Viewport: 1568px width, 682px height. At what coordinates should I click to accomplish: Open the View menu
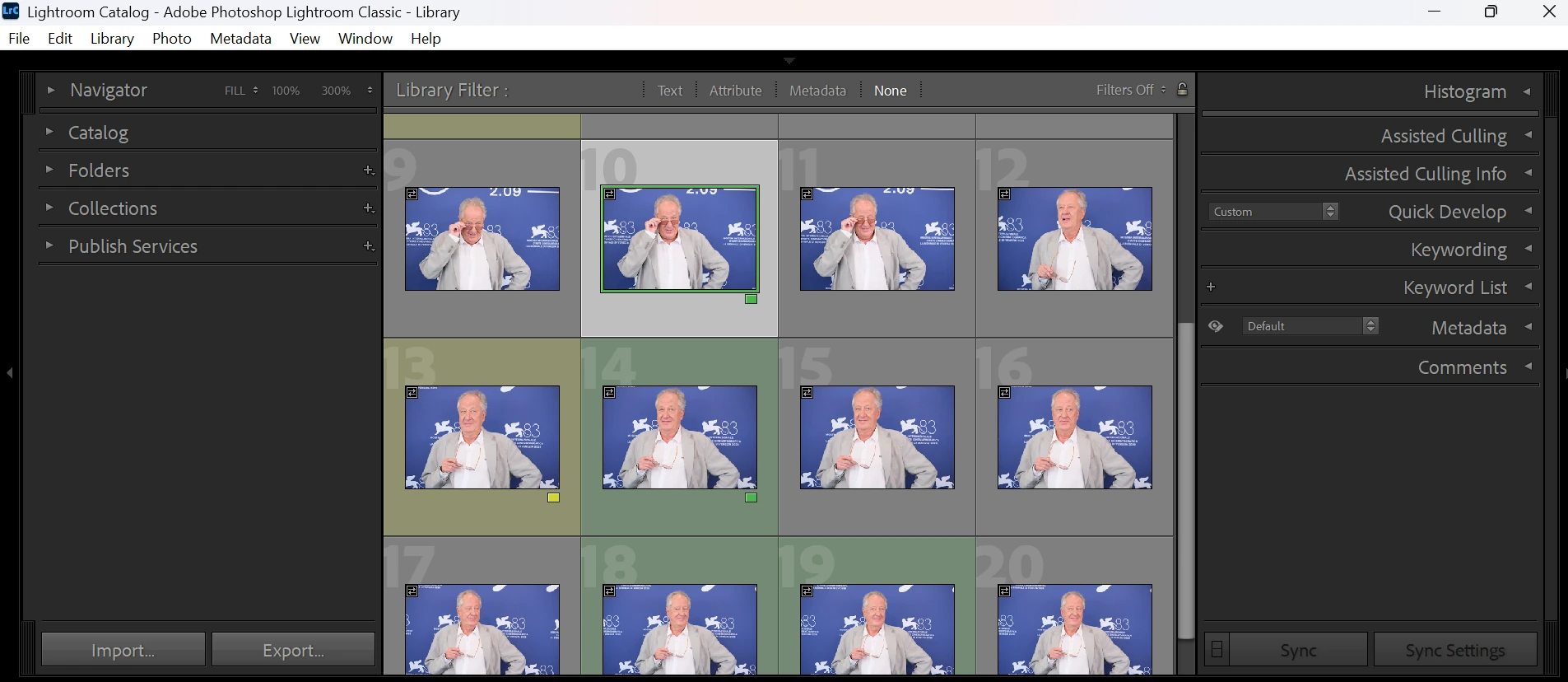pos(305,38)
